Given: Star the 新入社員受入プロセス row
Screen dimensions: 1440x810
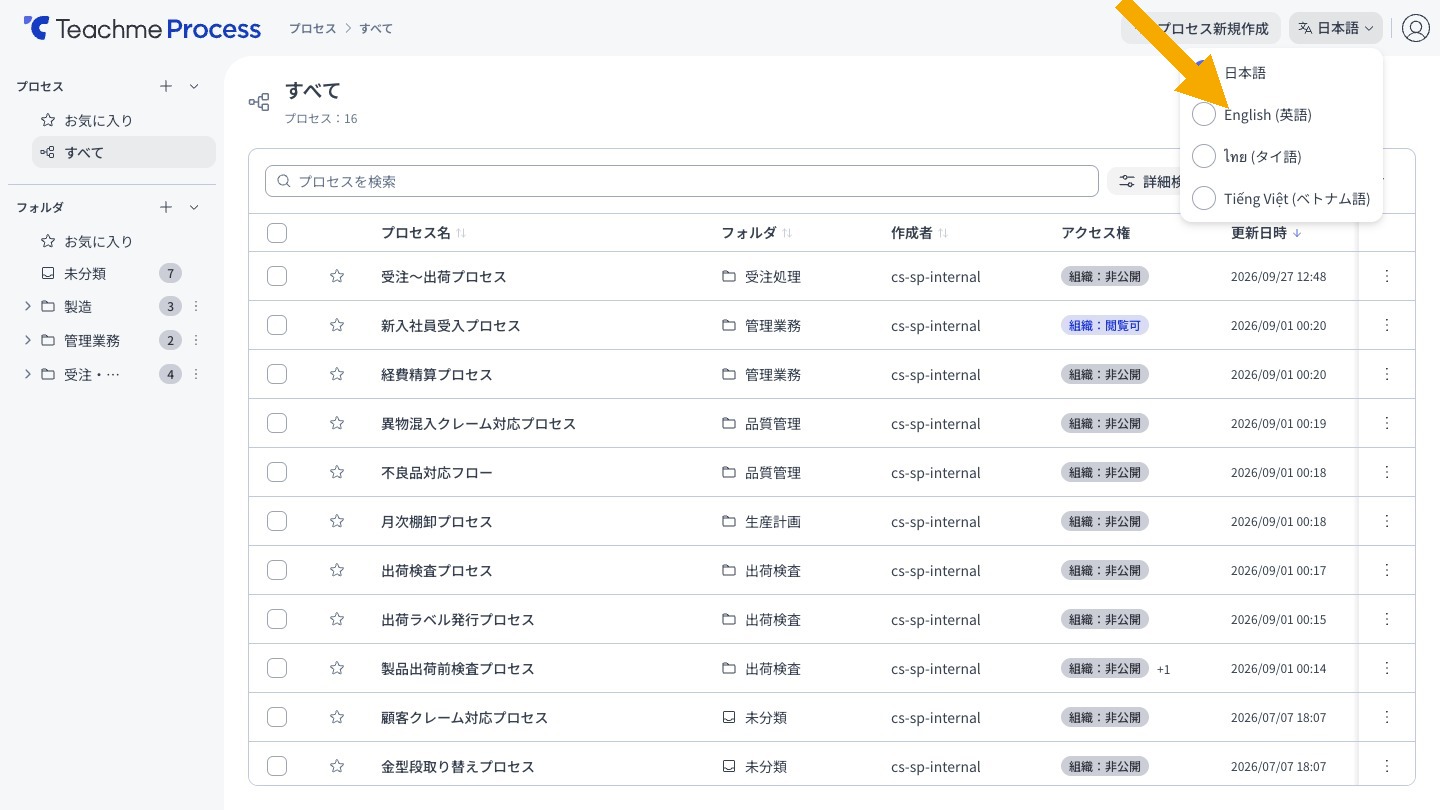Looking at the screenshot, I should (337, 325).
